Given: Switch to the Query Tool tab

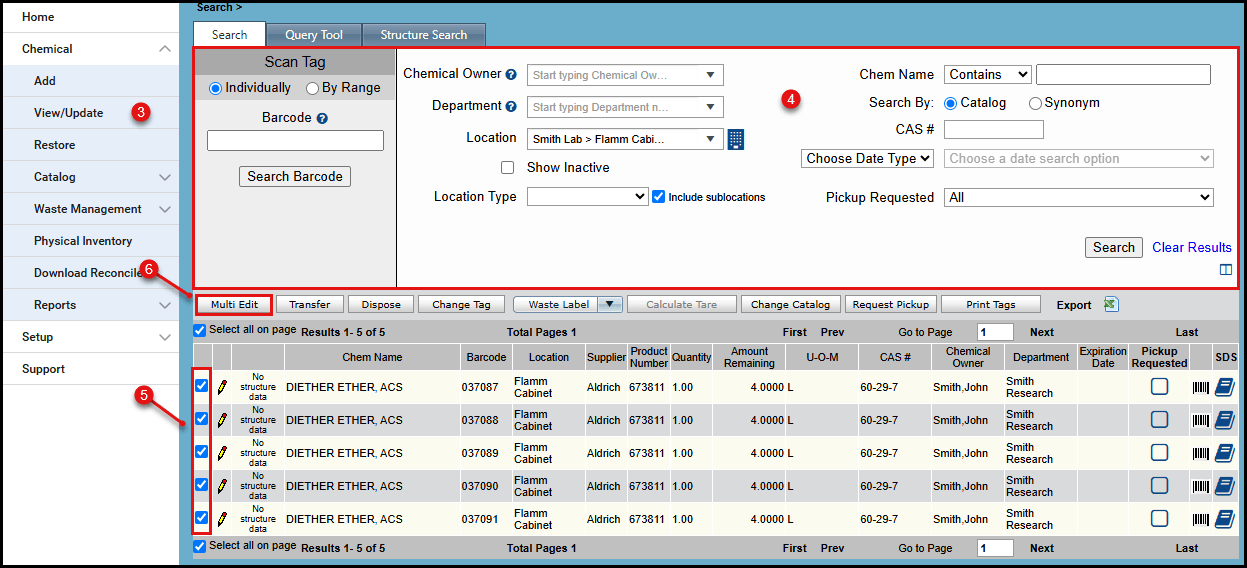Looking at the screenshot, I should 314,35.
